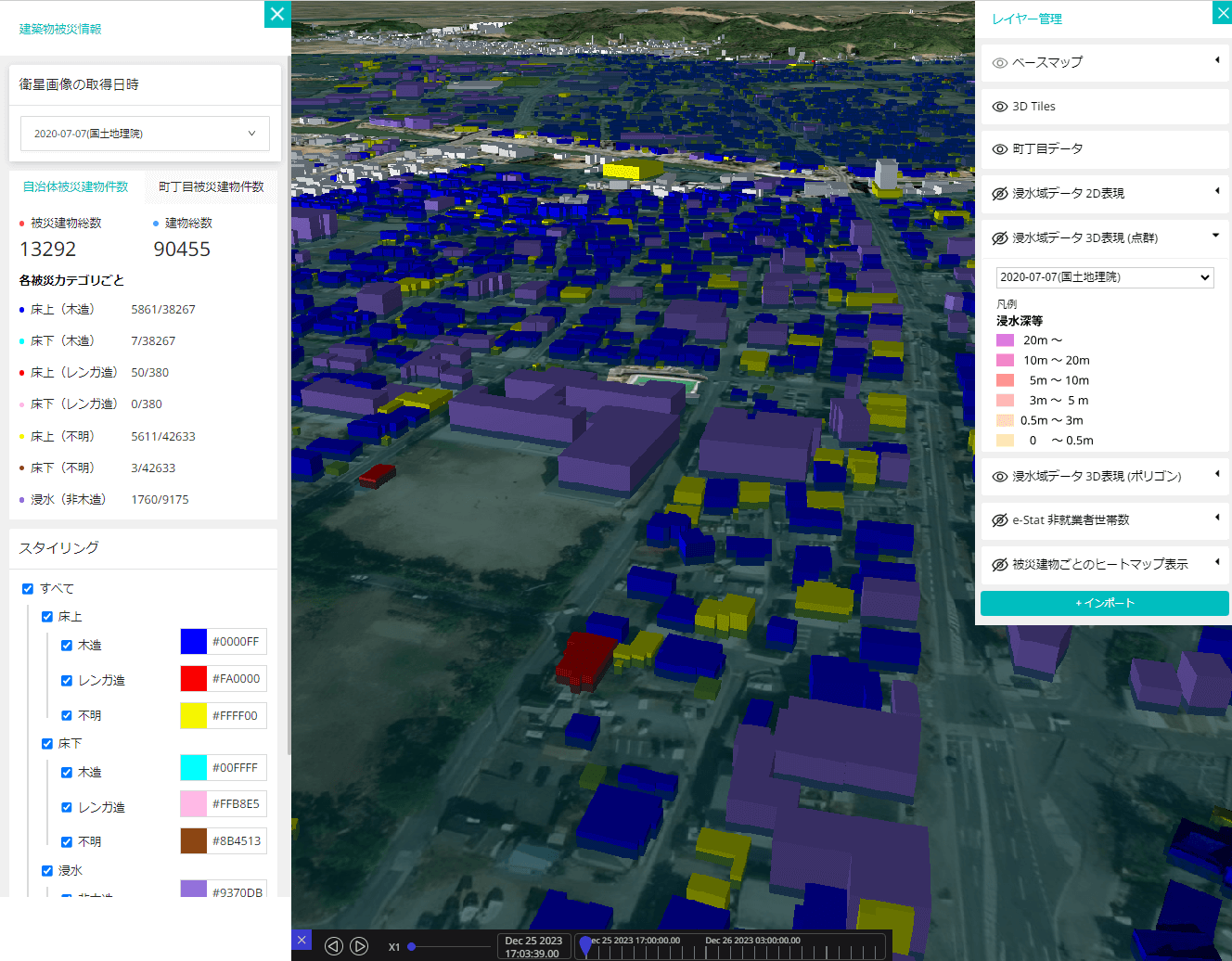Toggle the 浸水 group checkbox
The height and width of the screenshot is (961, 1232).
coord(47,871)
